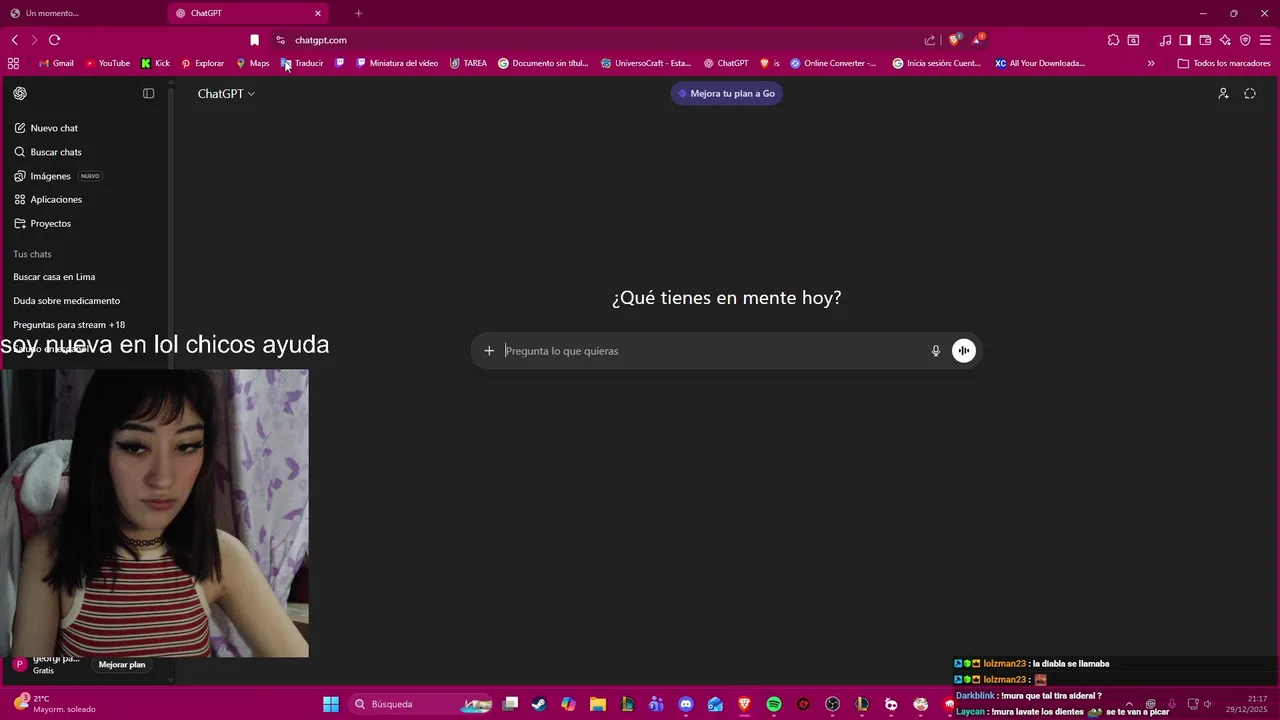
Task: Open the ChatGPT logo home icon
Action: coord(20,93)
